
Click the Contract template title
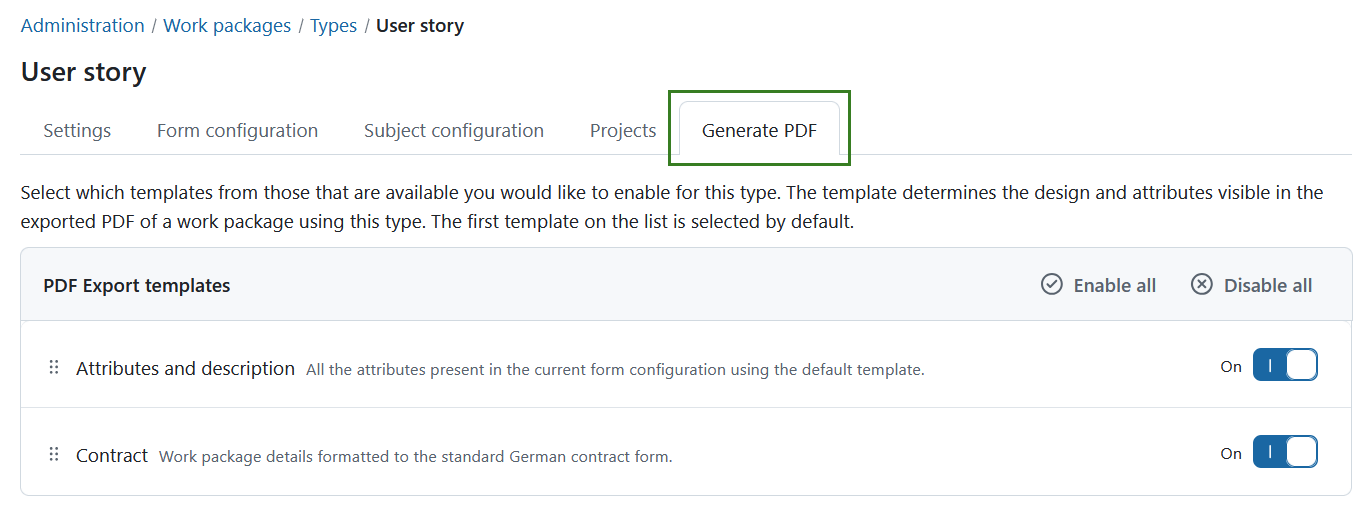point(112,456)
